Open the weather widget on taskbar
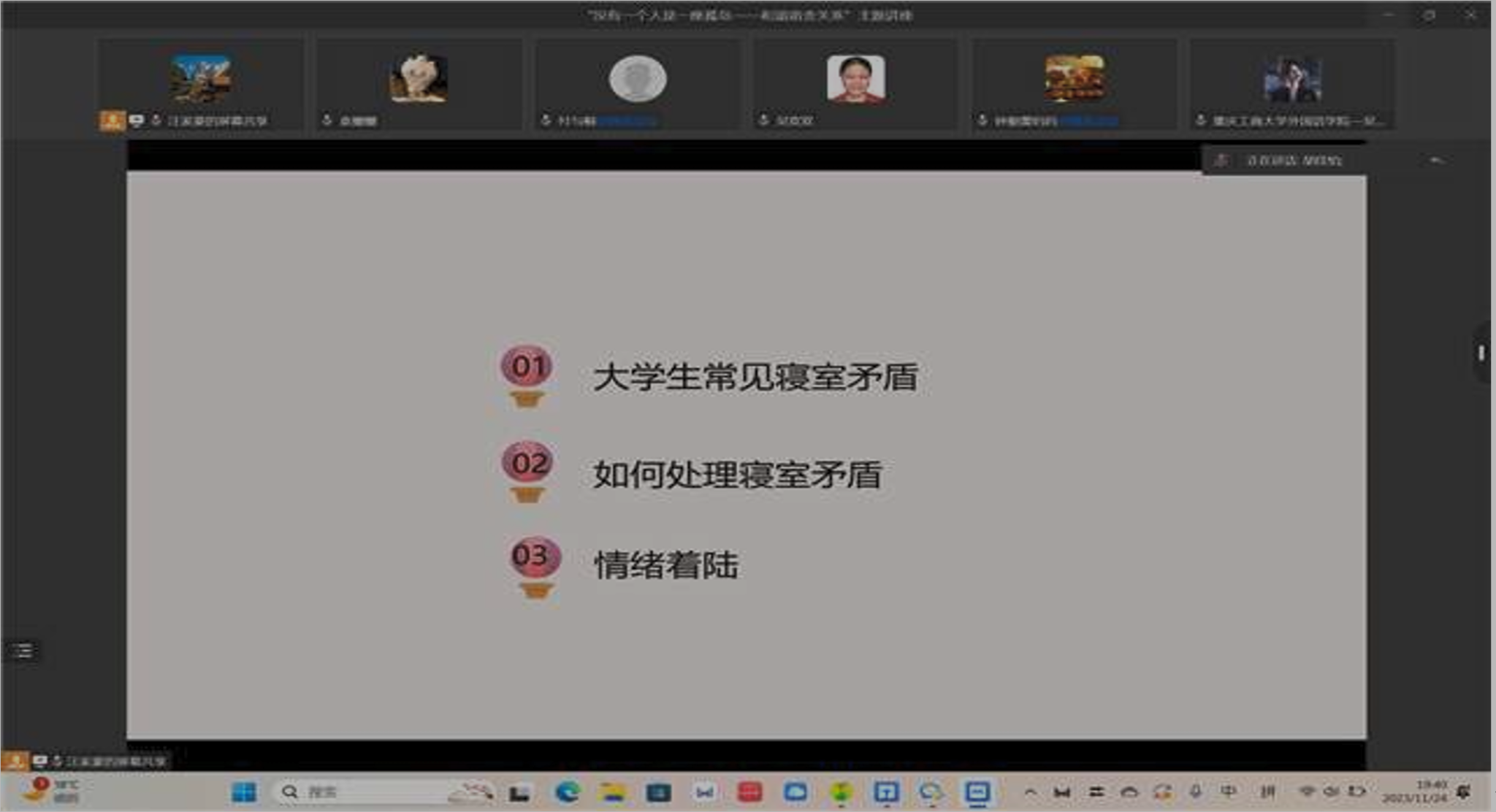 coord(50,790)
